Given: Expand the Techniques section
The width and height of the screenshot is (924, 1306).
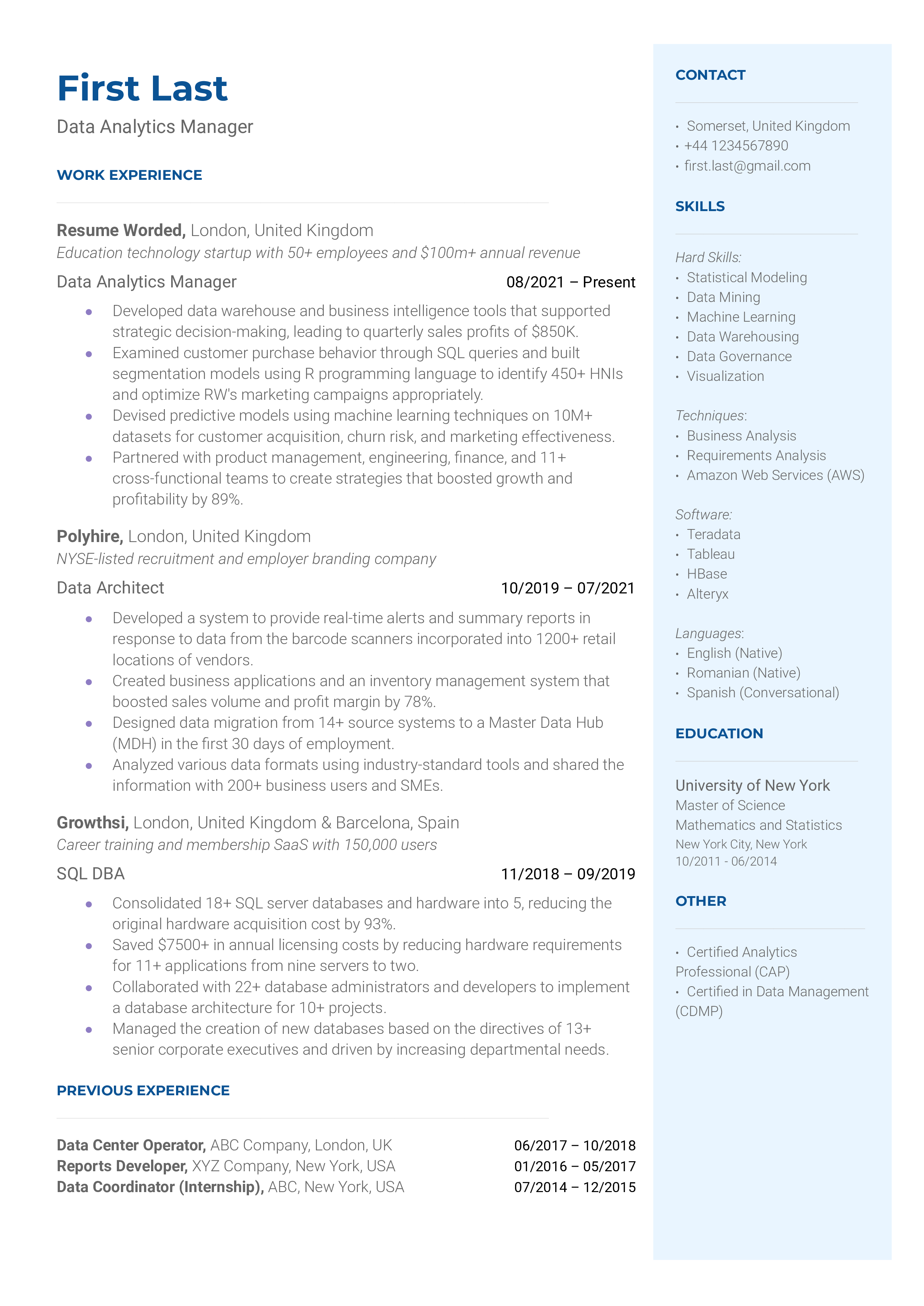Looking at the screenshot, I should pyautogui.click(x=711, y=416).
